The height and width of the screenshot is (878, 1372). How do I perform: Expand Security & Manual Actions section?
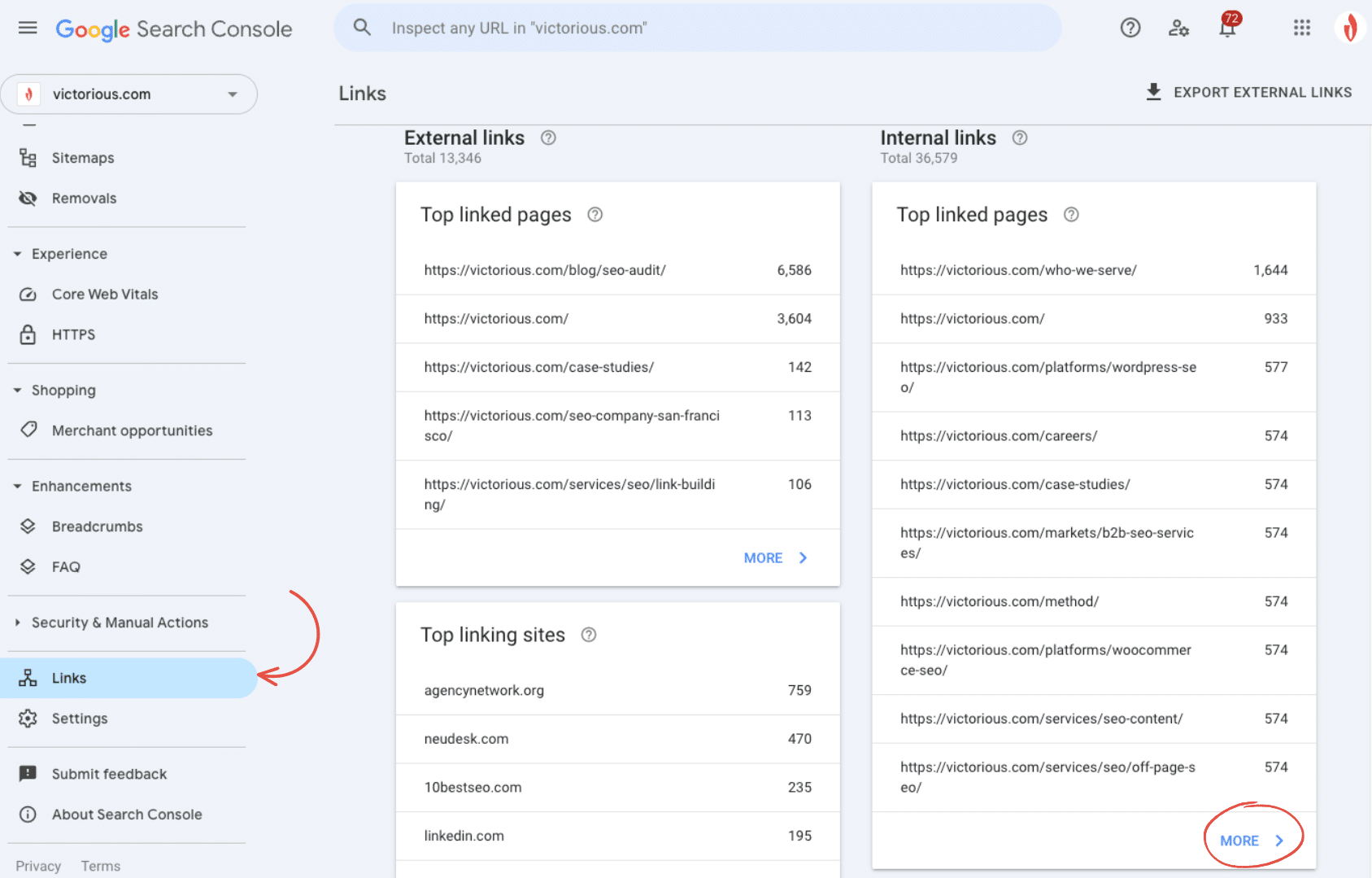tap(17, 622)
